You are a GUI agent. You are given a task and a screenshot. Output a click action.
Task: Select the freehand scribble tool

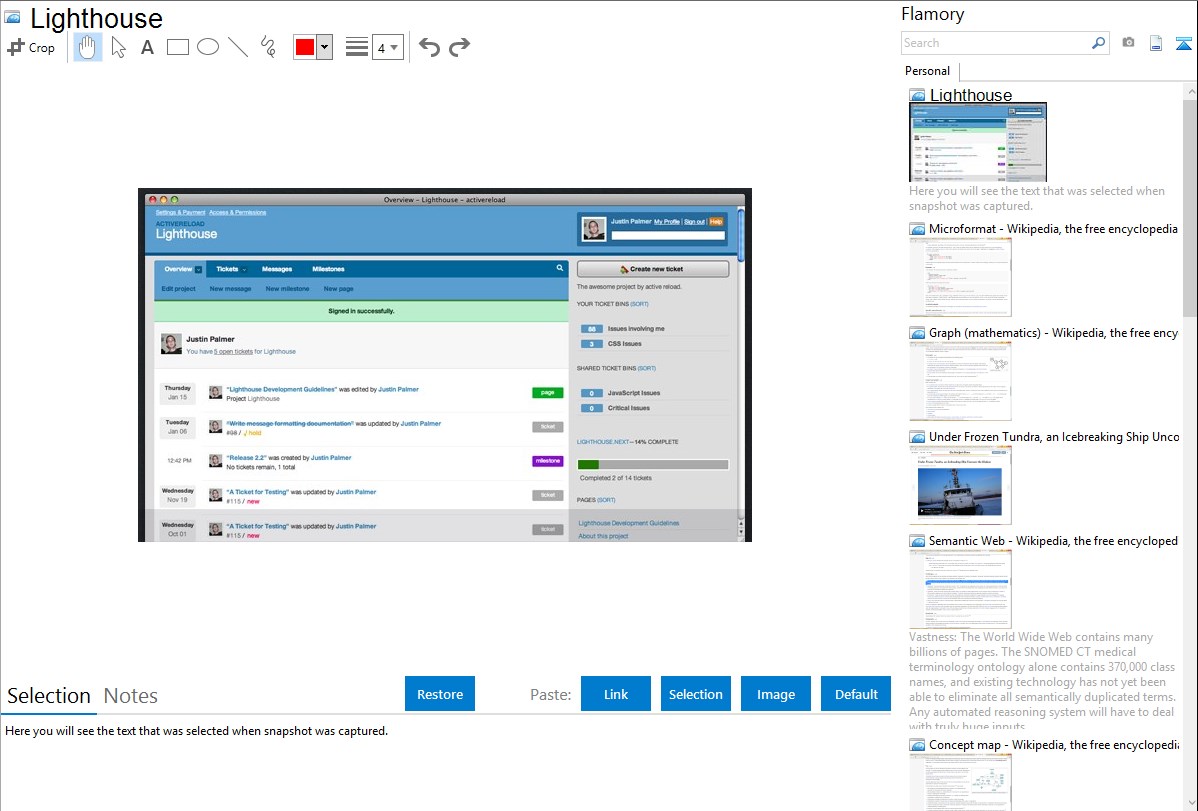click(268, 47)
